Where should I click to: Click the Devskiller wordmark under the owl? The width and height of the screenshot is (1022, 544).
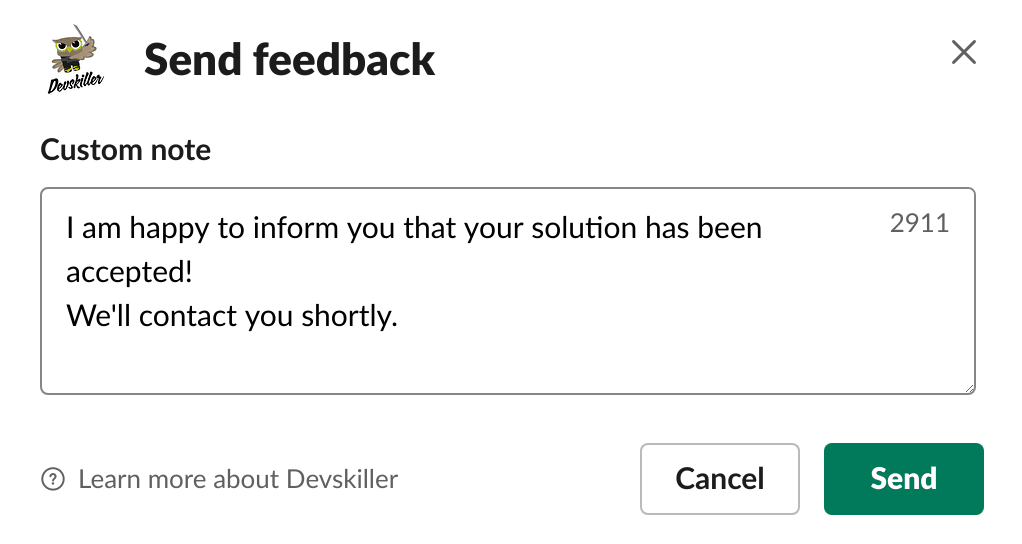pos(76,86)
